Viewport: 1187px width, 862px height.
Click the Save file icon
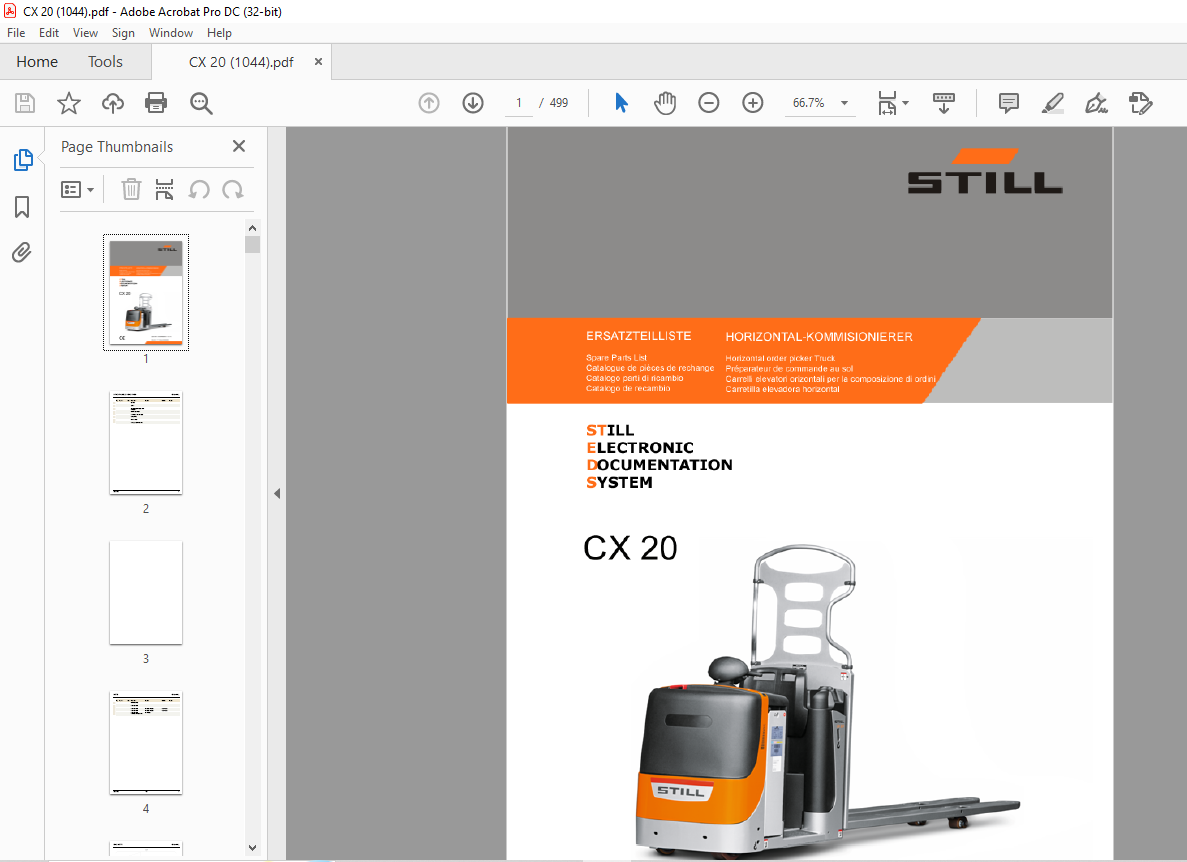point(25,103)
